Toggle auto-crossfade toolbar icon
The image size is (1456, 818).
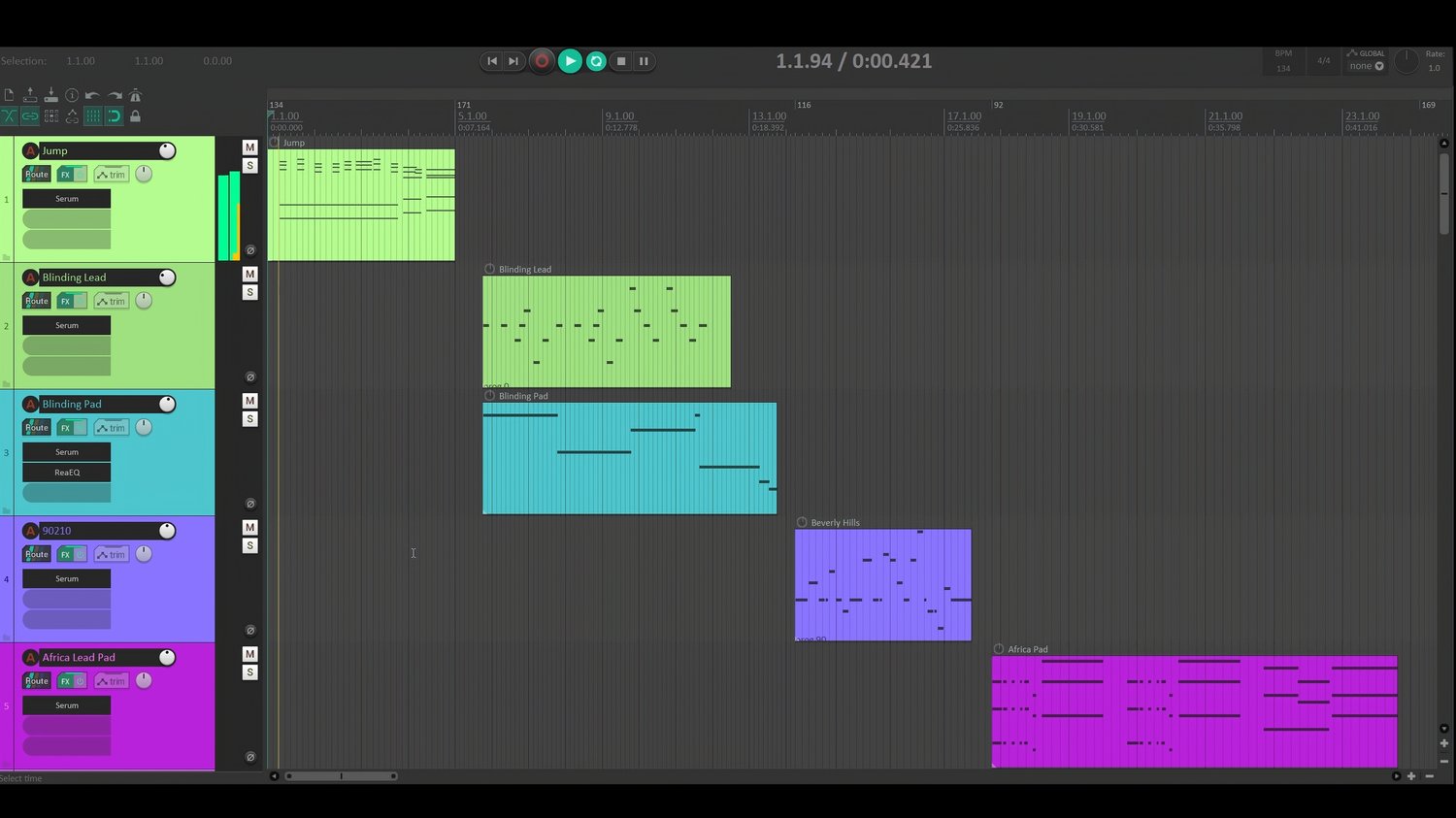pos(9,116)
